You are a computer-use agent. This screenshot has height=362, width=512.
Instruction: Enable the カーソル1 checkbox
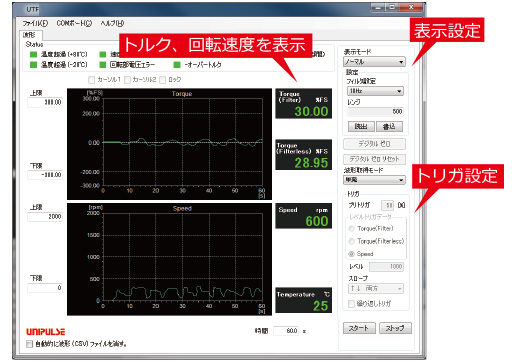91,80
